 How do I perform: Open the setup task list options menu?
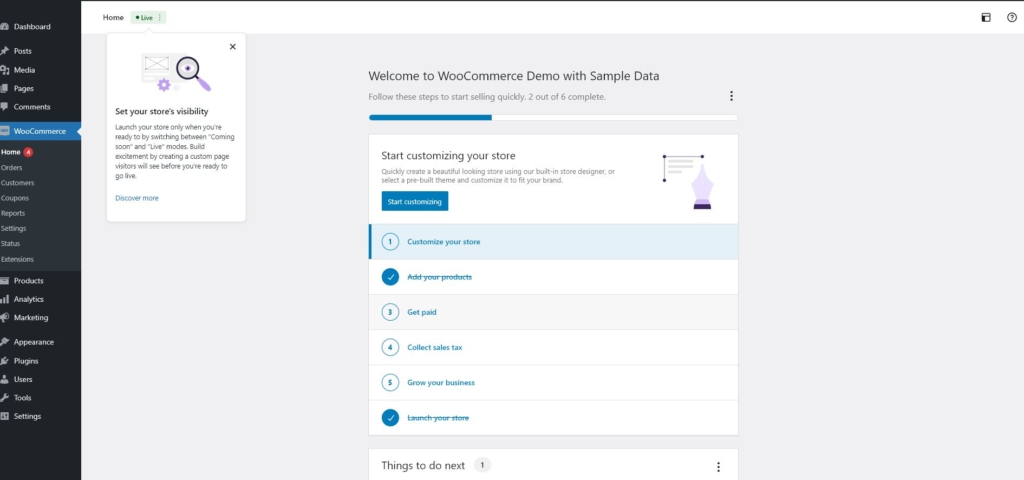[731, 96]
